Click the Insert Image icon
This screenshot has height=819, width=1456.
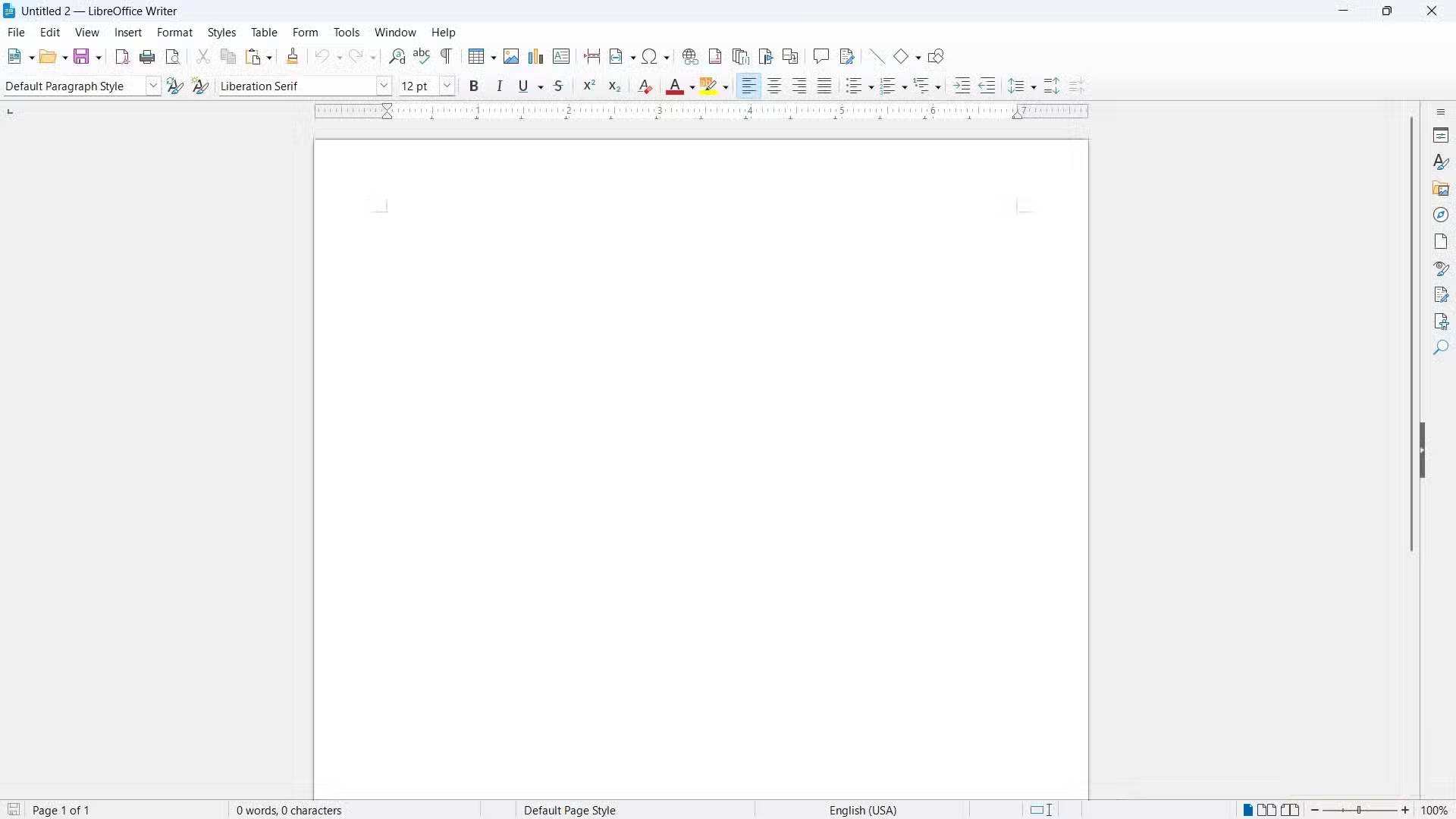[512, 57]
